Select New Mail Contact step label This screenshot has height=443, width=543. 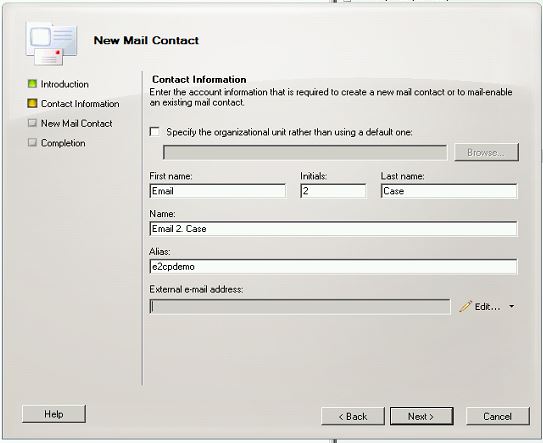tap(77, 123)
